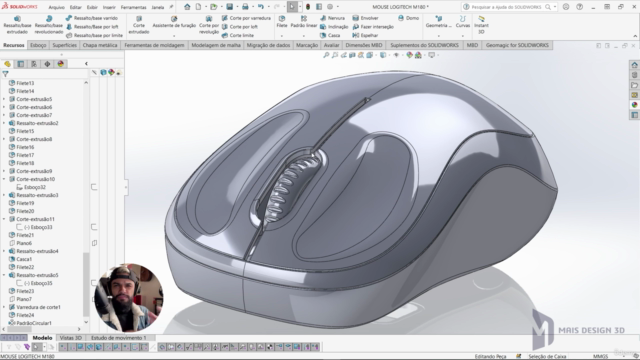Click the Undo arrow icon

[x=260, y=7]
